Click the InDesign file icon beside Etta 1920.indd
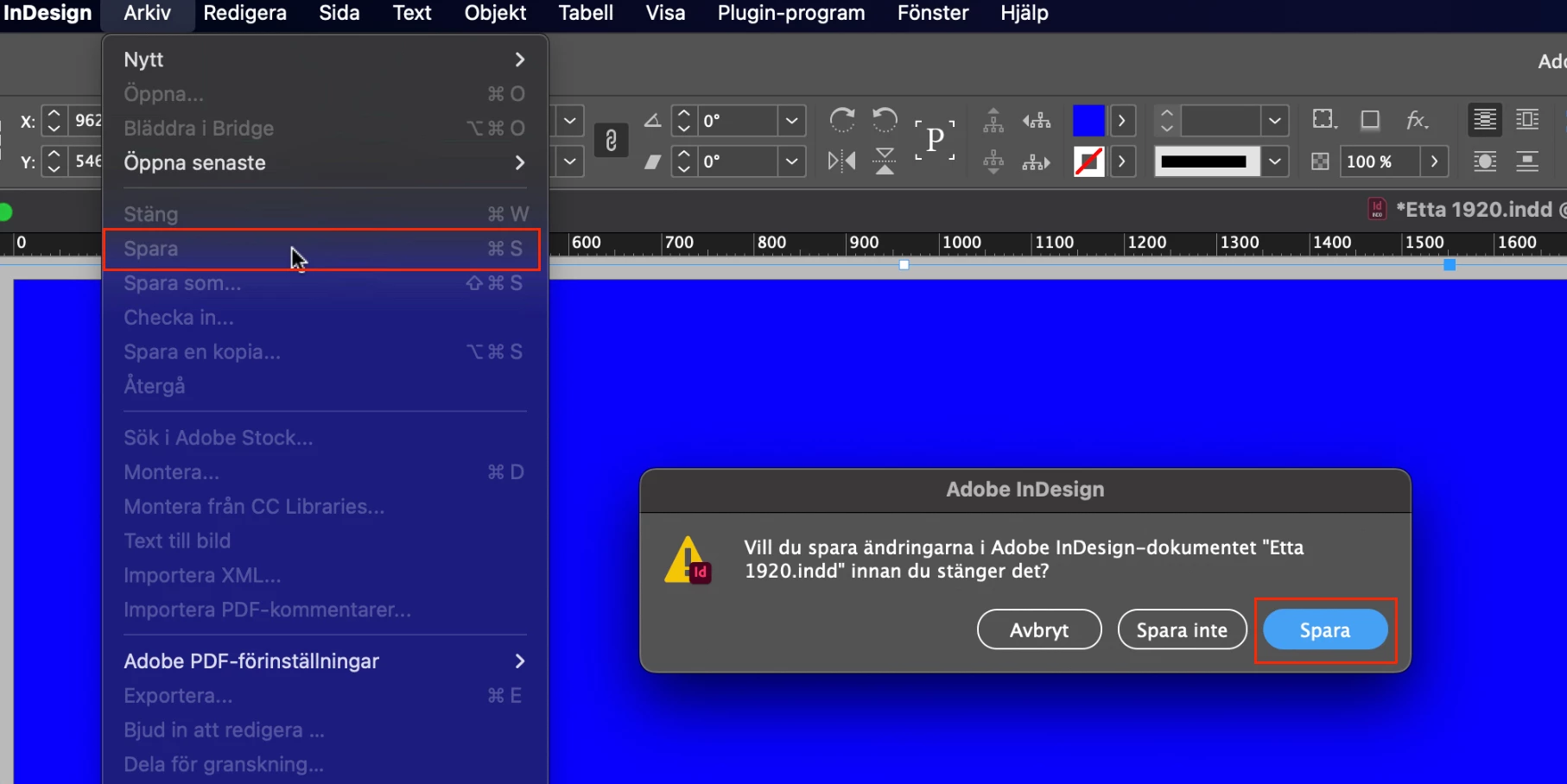Viewport: 1567px width, 784px height. tap(1377, 209)
